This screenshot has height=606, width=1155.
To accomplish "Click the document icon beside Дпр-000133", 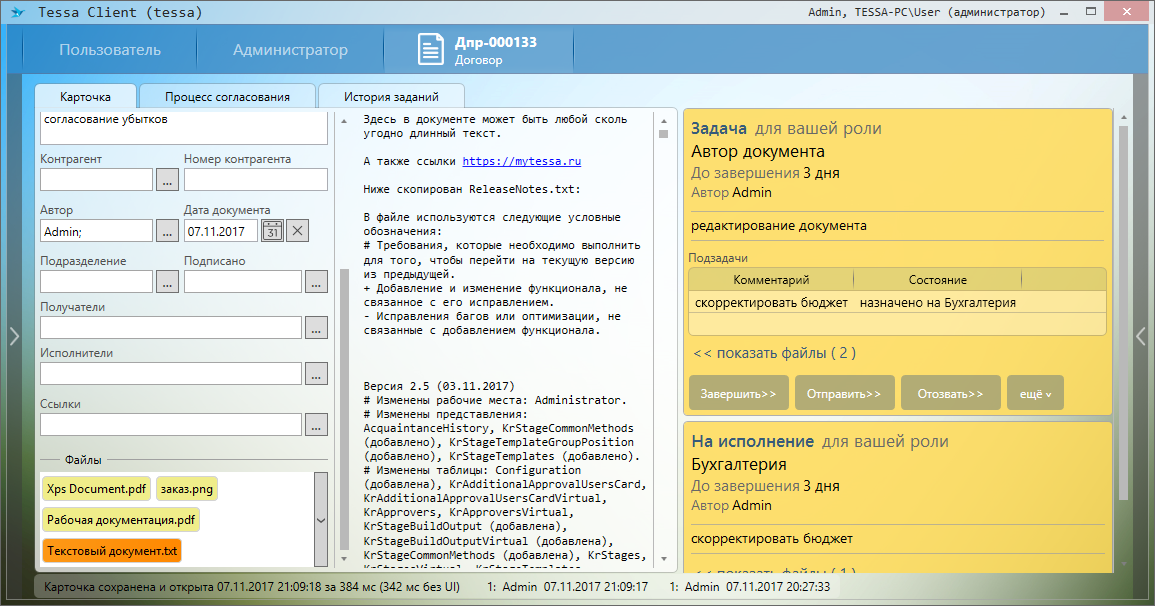I will 431,50.
